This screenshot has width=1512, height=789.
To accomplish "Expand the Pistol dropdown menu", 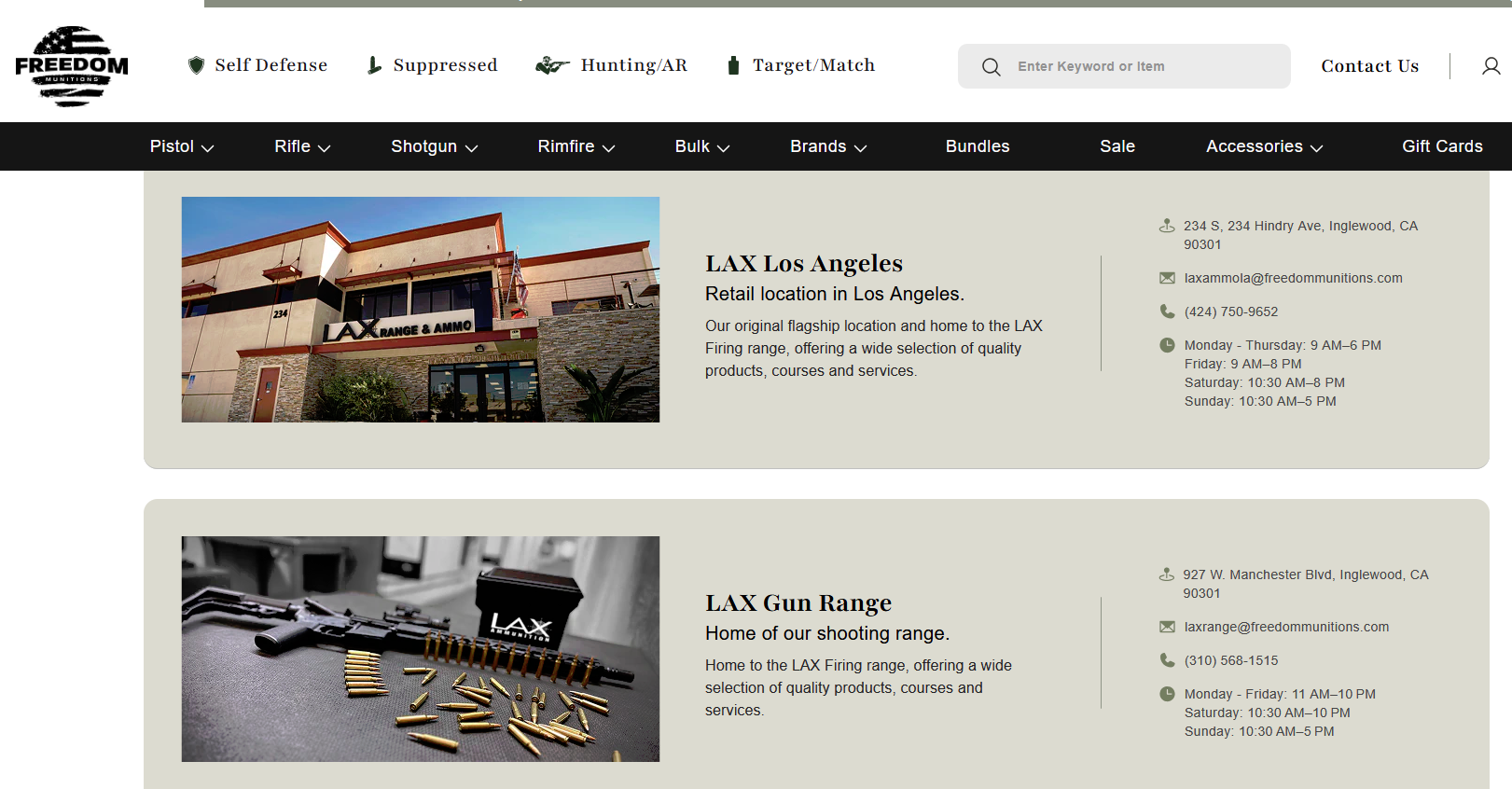I will click(182, 146).
